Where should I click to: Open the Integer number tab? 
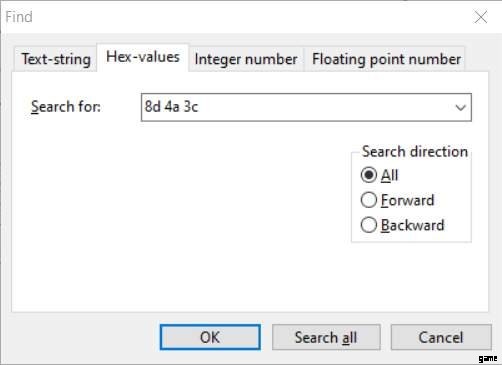pos(246,59)
